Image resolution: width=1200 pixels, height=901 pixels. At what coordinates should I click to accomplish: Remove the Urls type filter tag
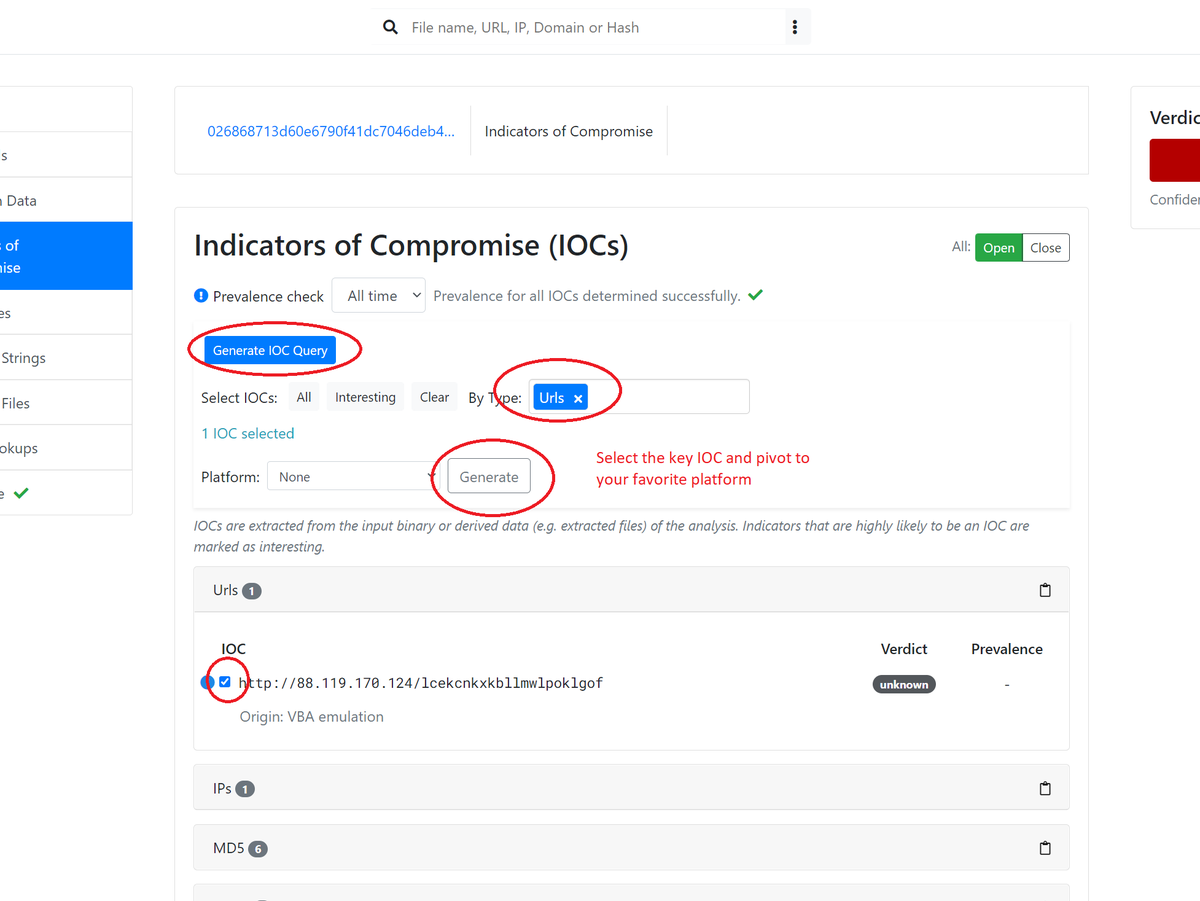(x=578, y=398)
